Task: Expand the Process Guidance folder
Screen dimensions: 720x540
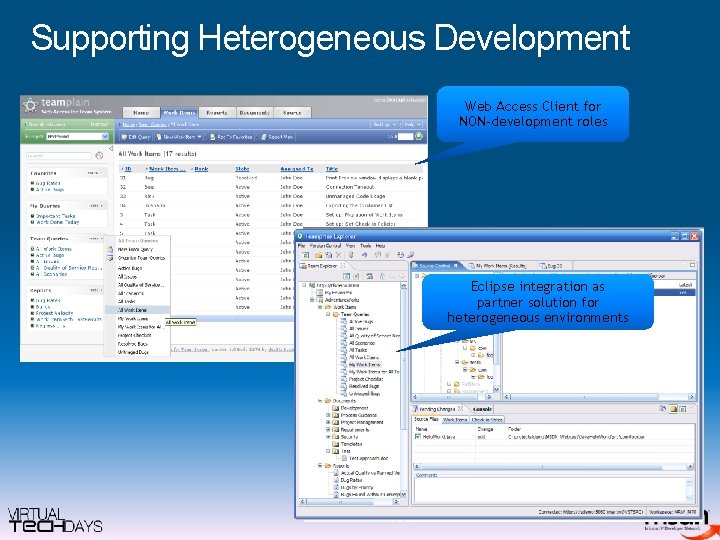Action: click(328, 415)
